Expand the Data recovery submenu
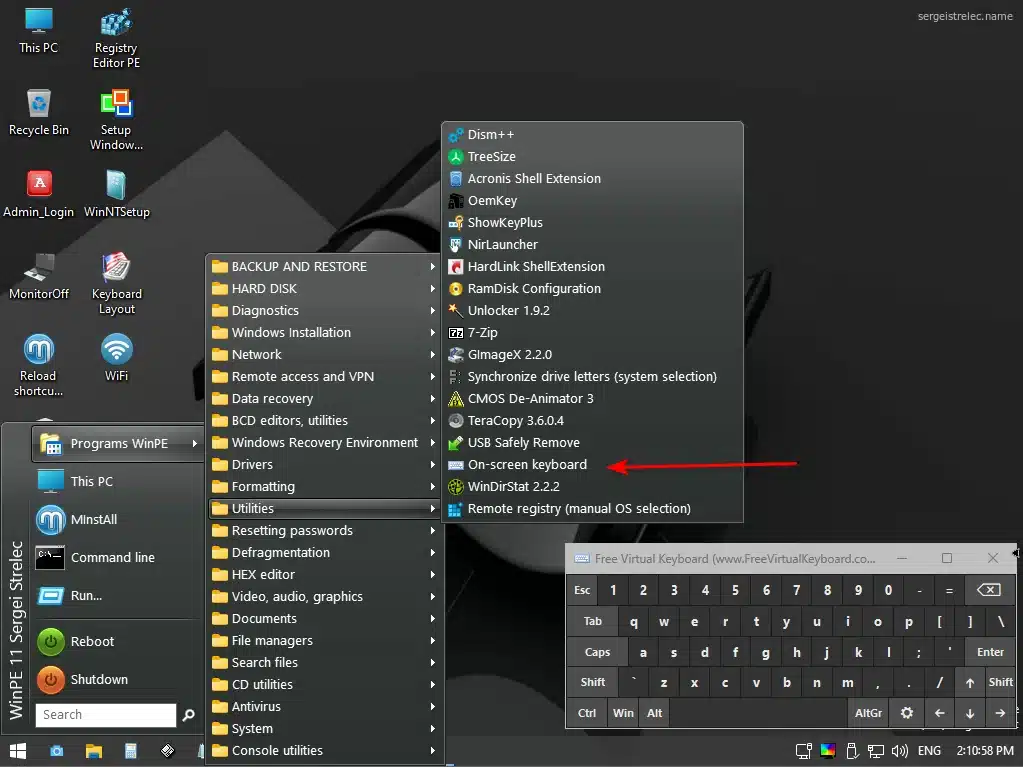The height and width of the screenshot is (767, 1023). click(324, 399)
